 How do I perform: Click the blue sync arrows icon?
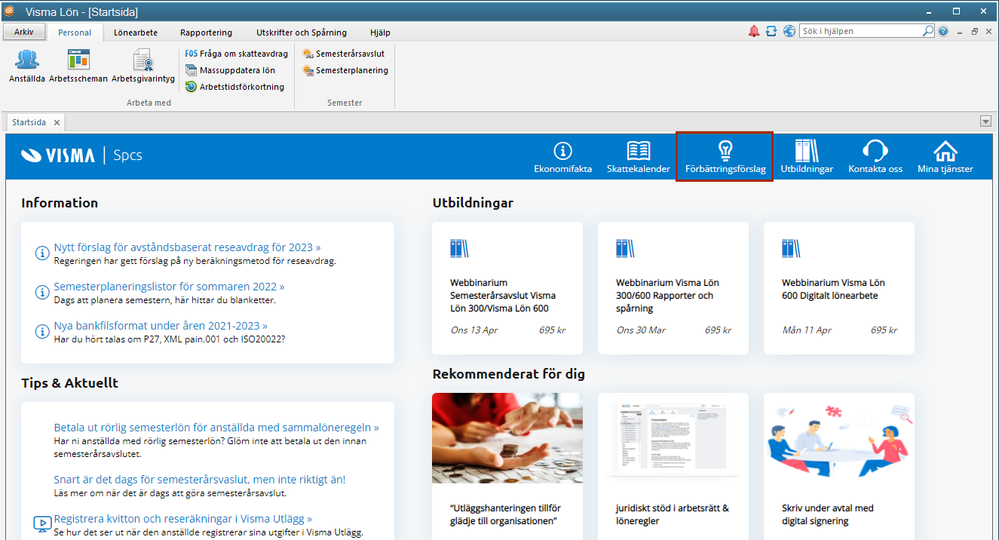(771, 31)
